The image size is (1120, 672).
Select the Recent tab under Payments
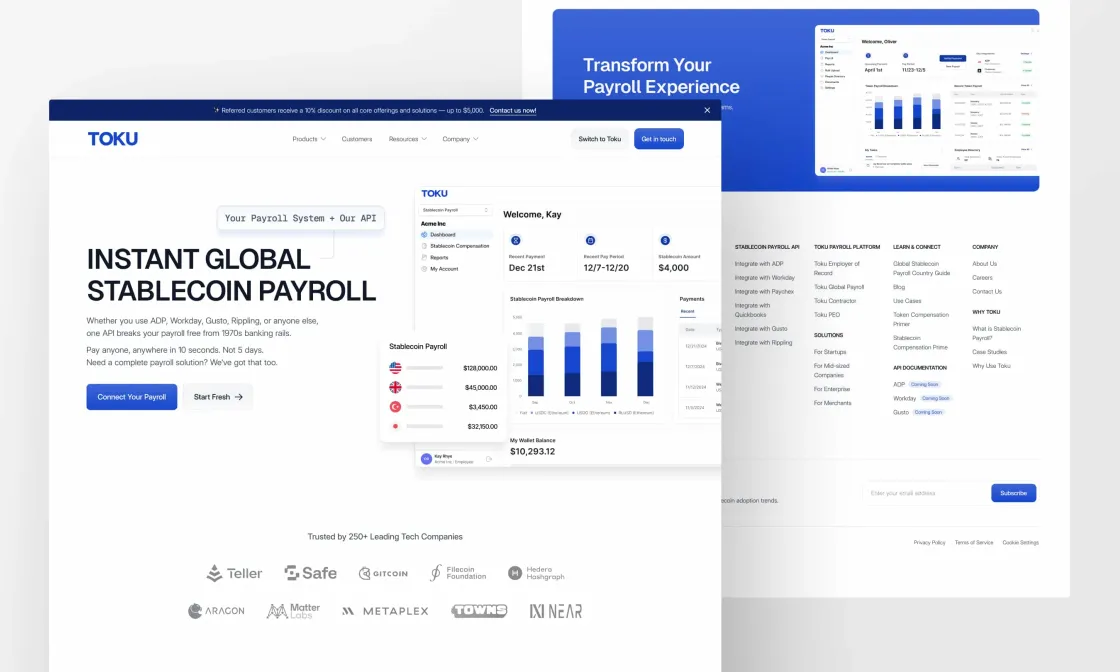pos(687,311)
